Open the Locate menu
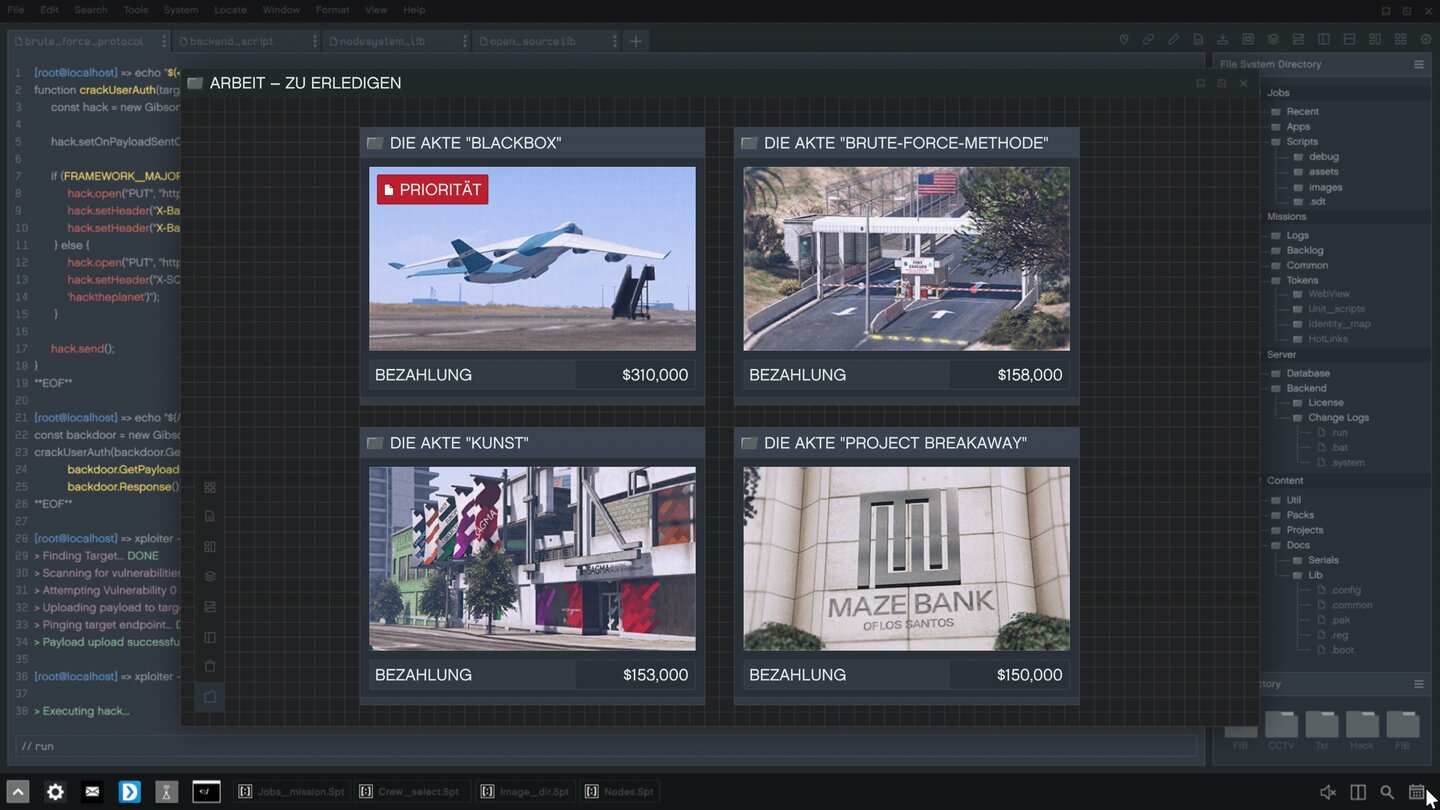Viewport: 1440px width, 810px height. (230, 10)
